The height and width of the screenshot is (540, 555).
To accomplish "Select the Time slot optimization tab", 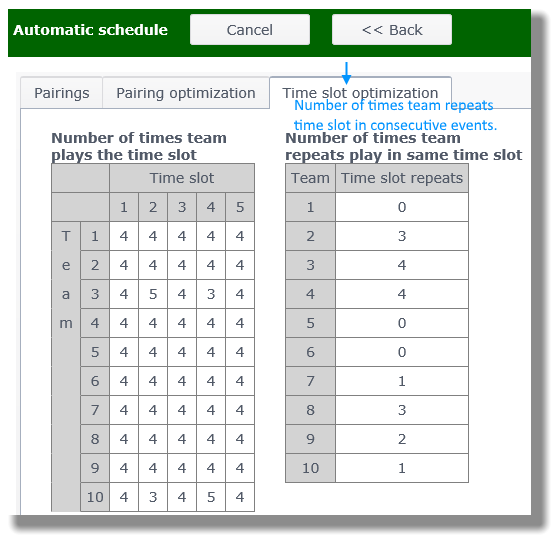I will [360, 93].
